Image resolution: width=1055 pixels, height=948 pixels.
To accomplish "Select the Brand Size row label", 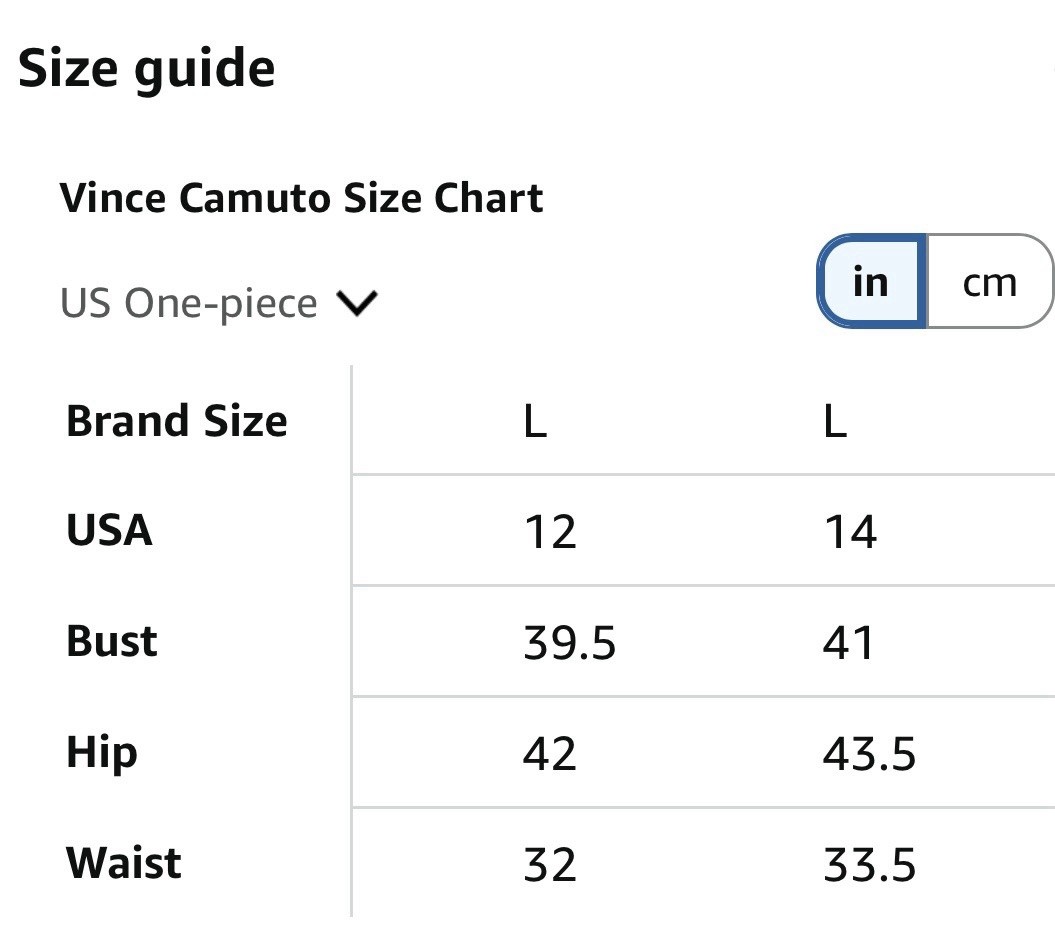I will pos(177,421).
